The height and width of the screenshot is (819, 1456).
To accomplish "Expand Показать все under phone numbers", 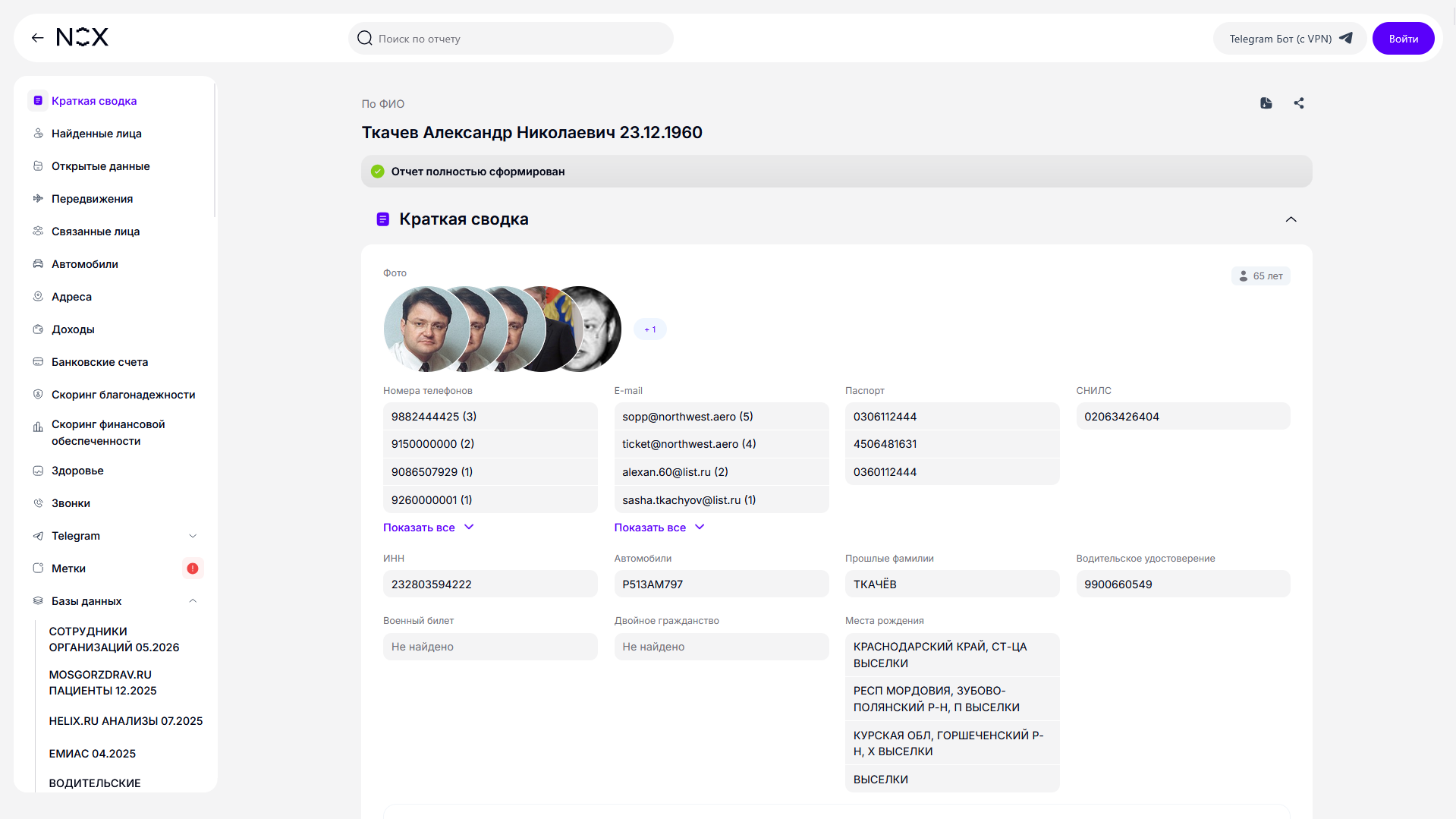I will point(428,528).
